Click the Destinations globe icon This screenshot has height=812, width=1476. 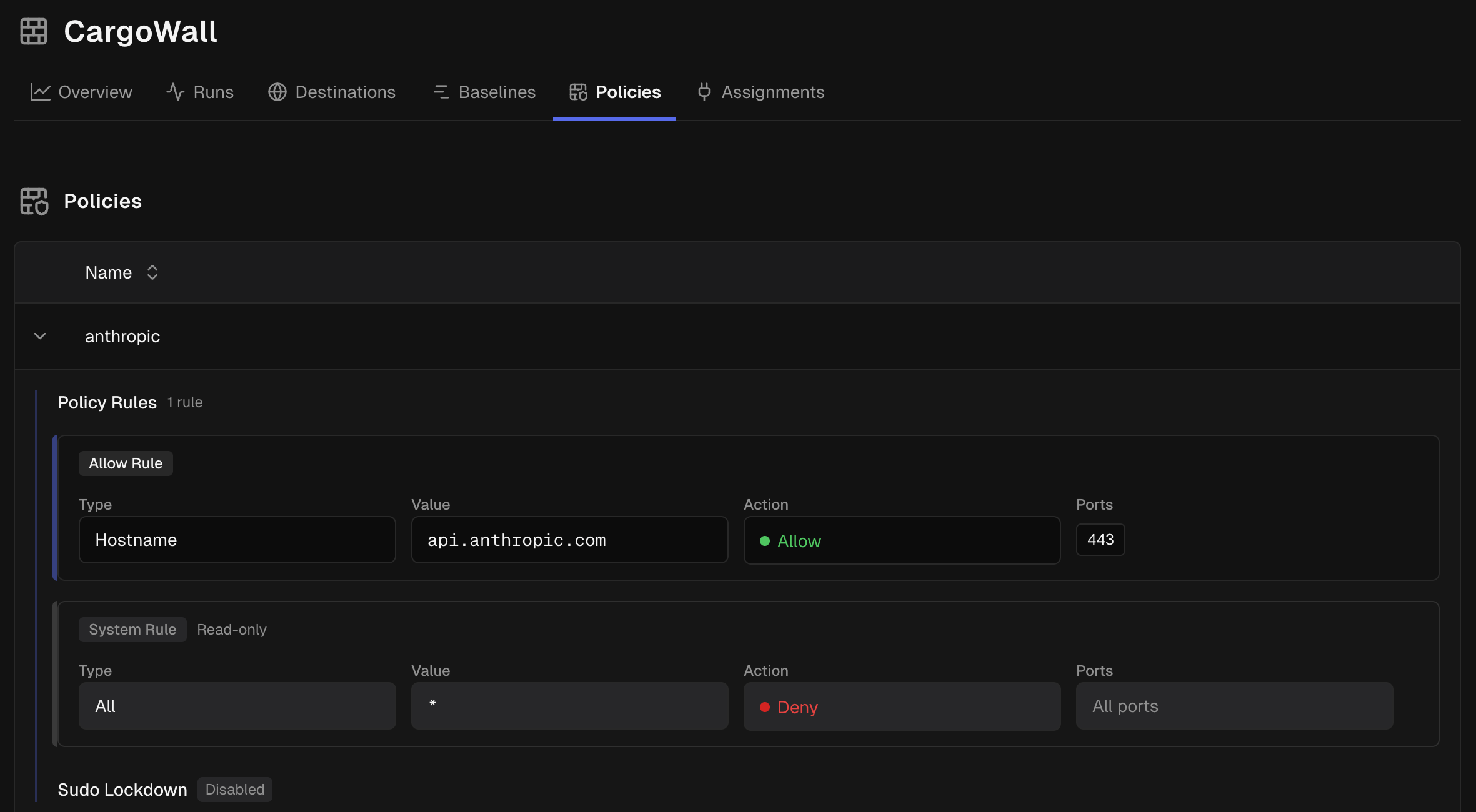coord(277,92)
